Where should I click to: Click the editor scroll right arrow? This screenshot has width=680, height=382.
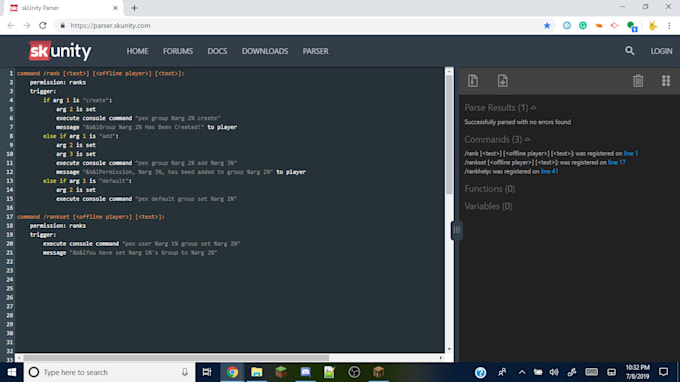(x=441, y=358)
